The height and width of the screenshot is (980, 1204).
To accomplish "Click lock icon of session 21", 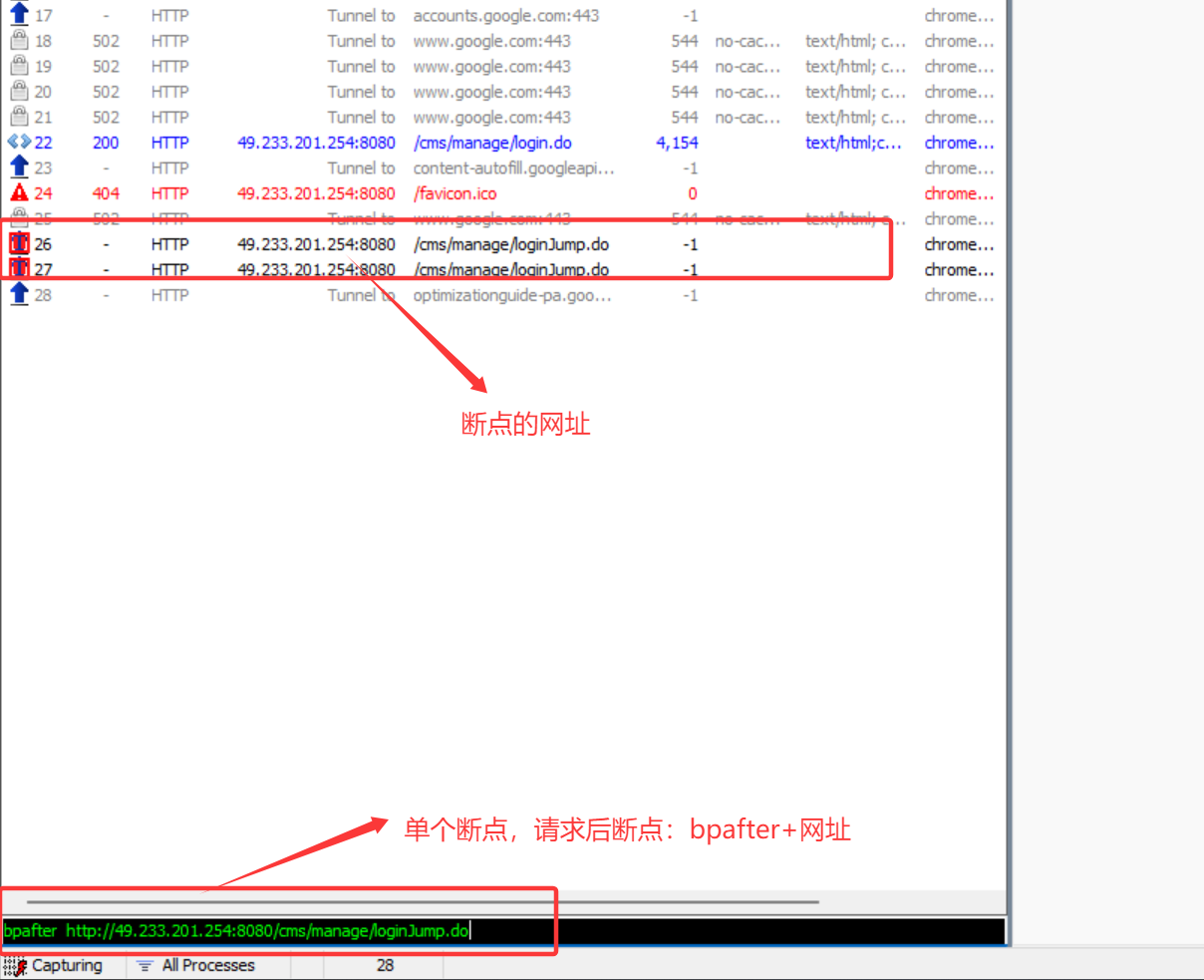I will click(x=19, y=117).
